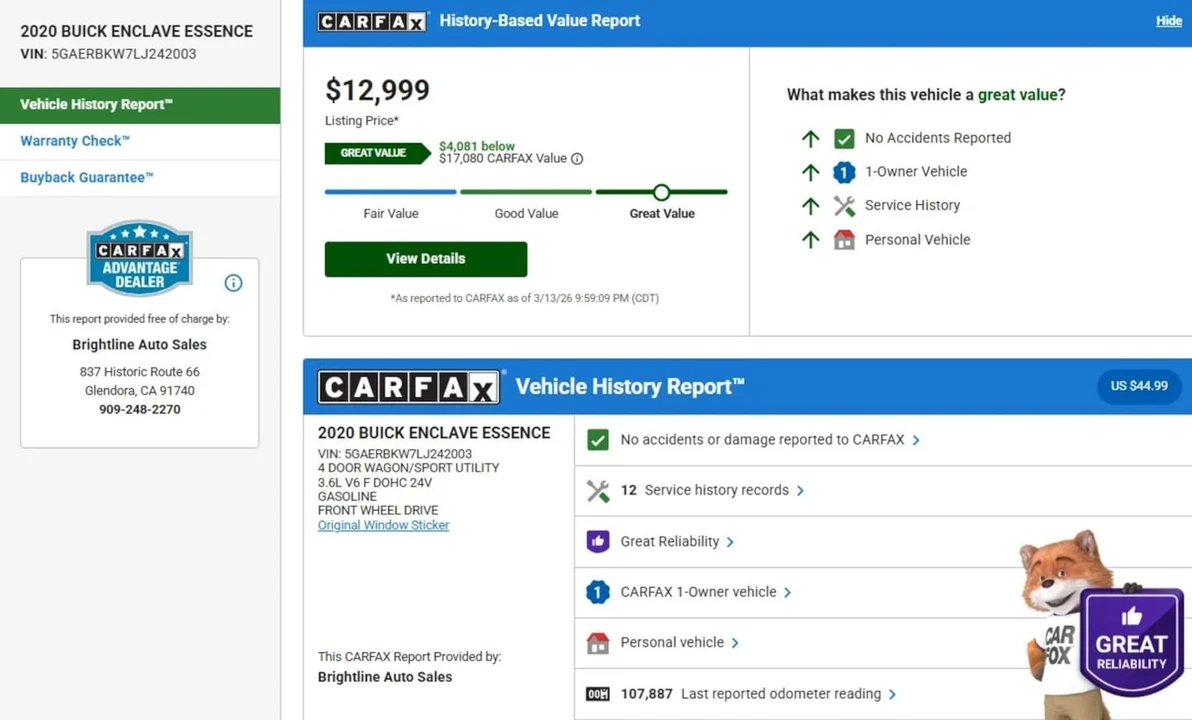Image resolution: width=1192 pixels, height=720 pixels.
Task: Click the View Details button
Action: coord(426,259)
